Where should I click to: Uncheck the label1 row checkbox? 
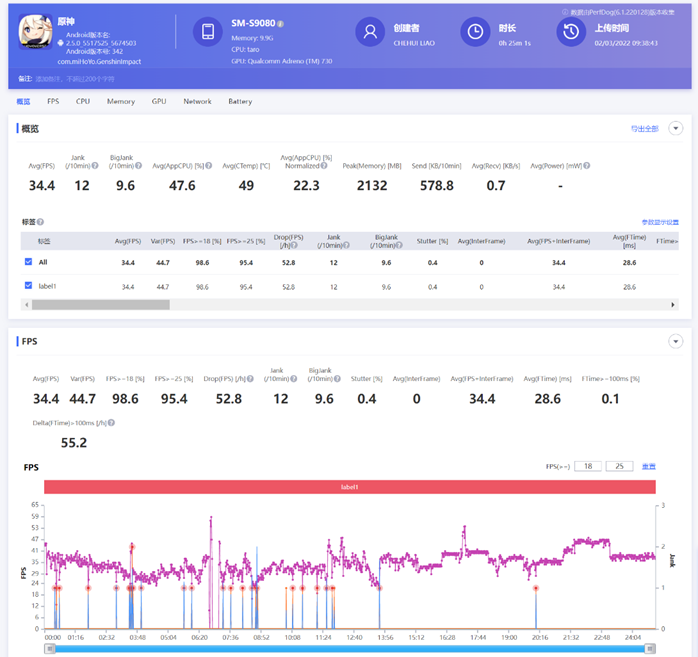pos(28,286)
